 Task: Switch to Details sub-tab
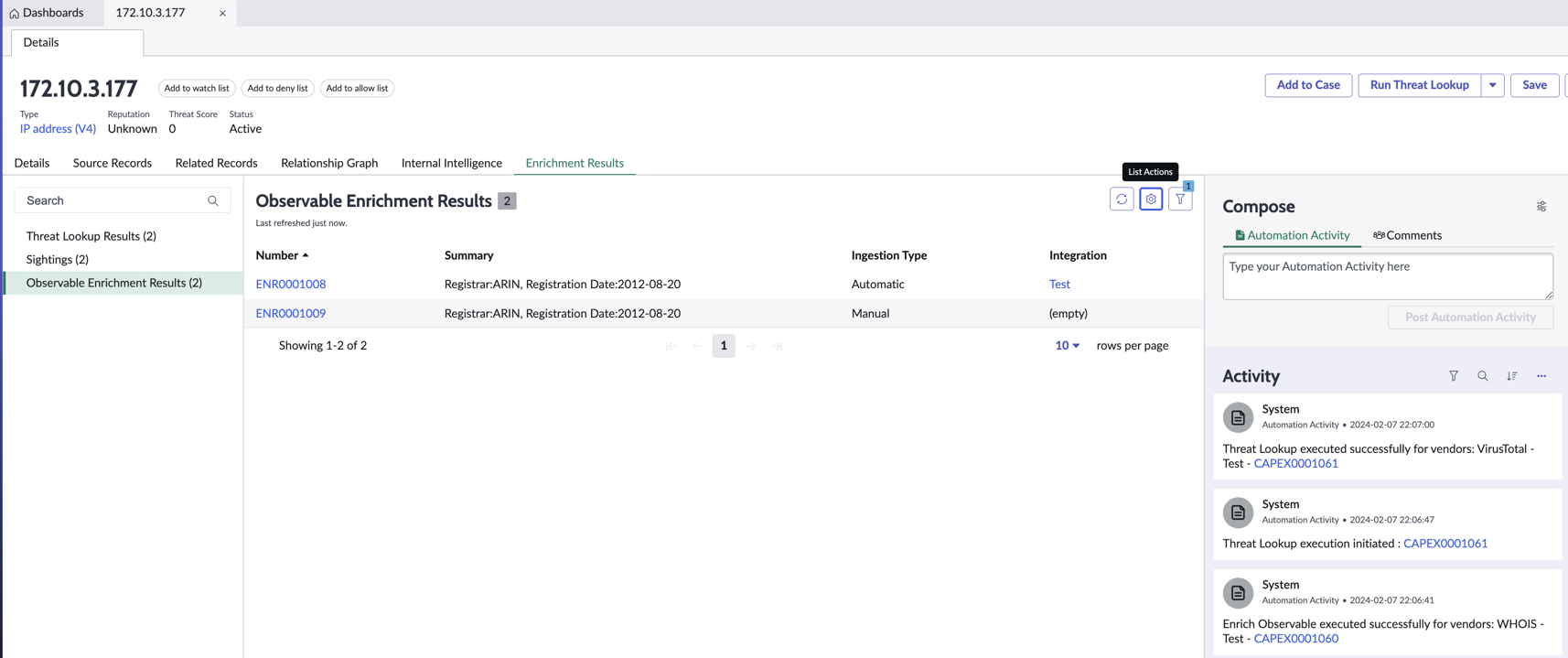[x=32, y=163]
